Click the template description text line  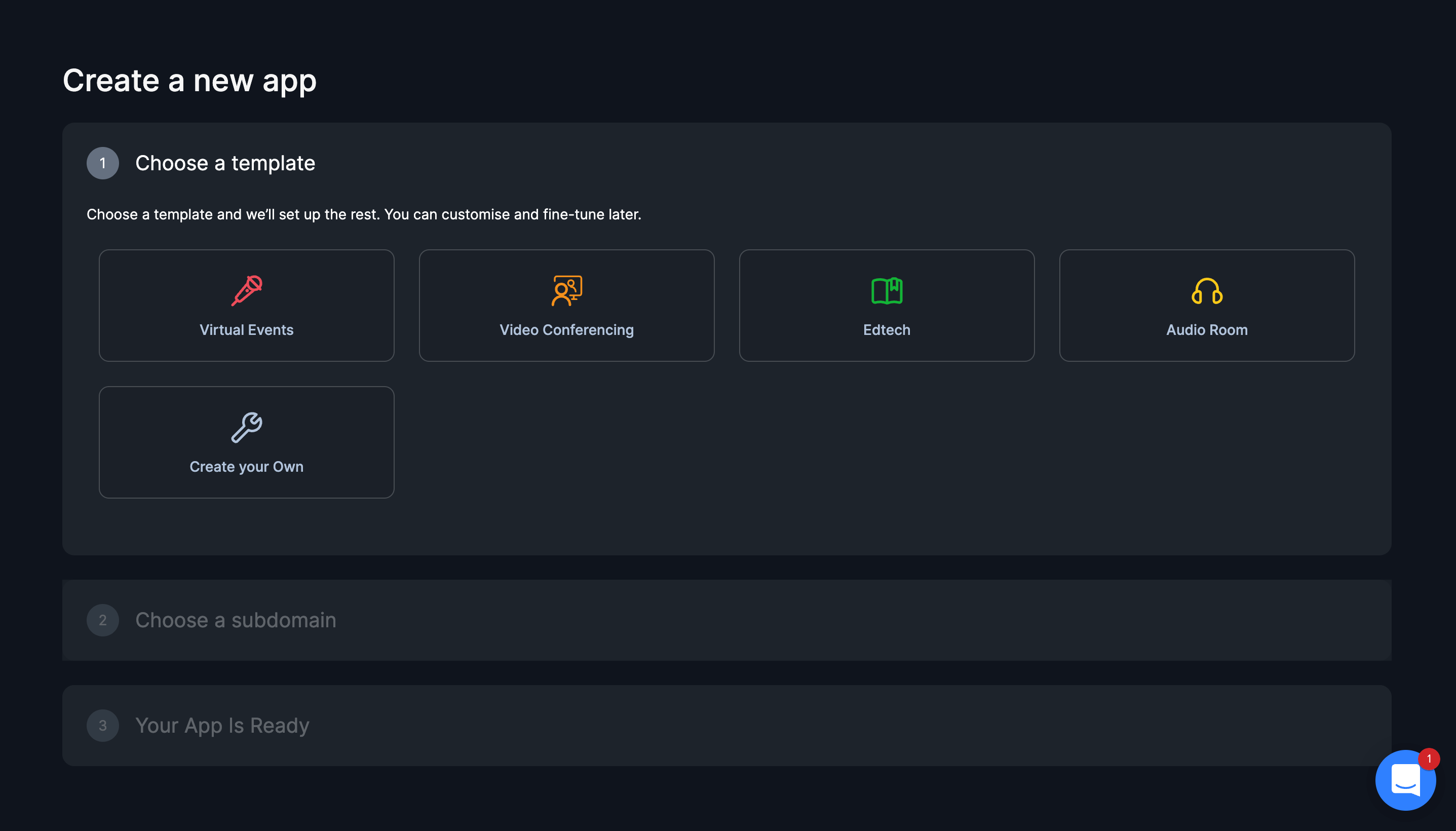(x=364, y=215)
